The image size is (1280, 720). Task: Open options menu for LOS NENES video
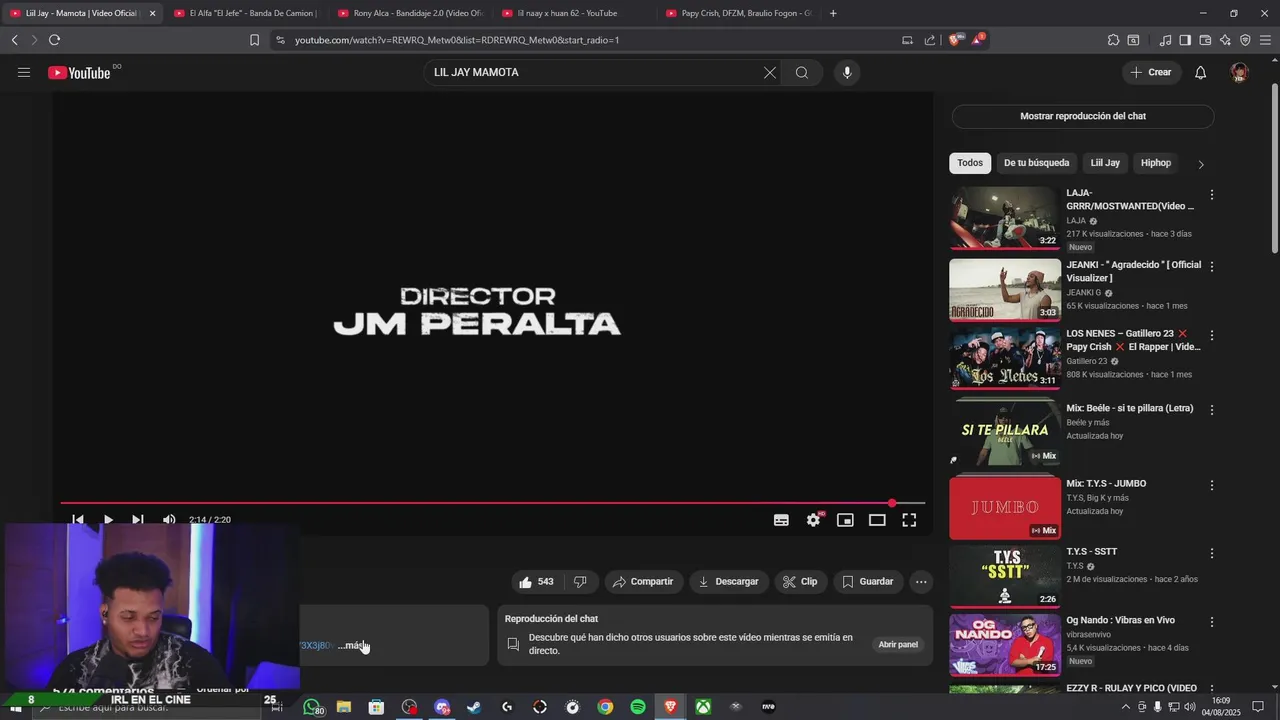point(1212,336)
